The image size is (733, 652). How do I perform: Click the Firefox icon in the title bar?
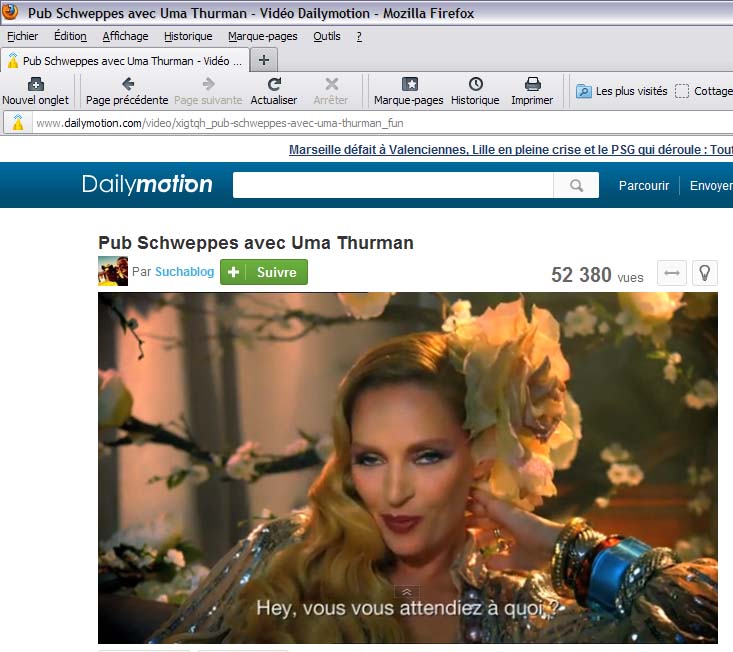10,11
